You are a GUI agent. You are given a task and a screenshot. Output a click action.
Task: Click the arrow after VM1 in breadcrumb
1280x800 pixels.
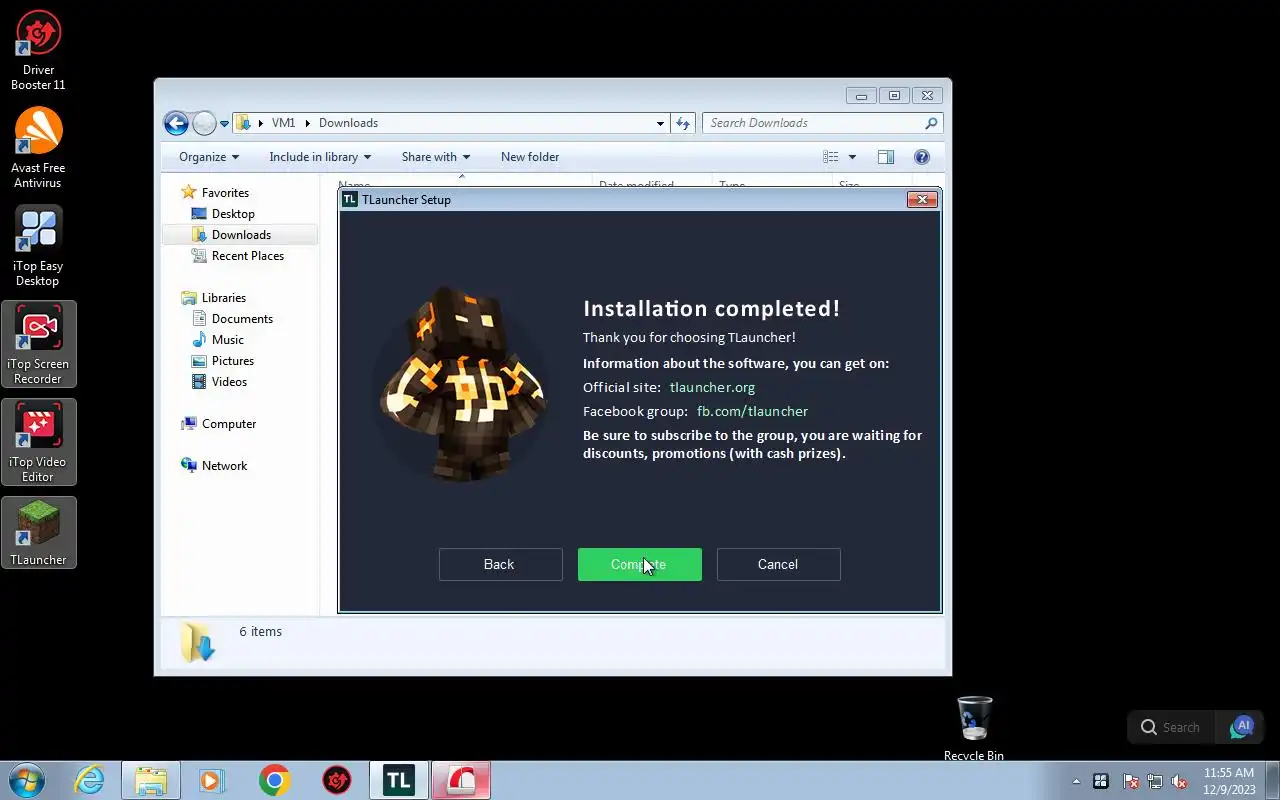coord(307,123)
